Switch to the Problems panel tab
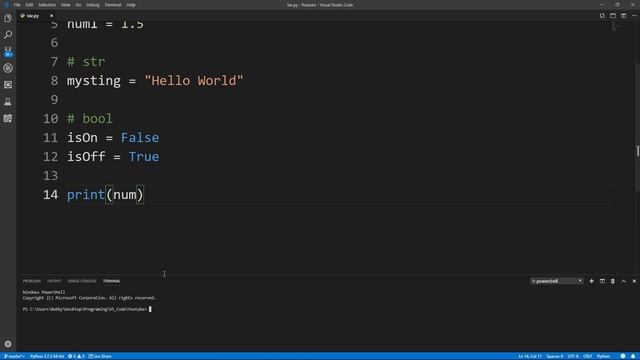The image size is (640, 360). click(32, 281)
